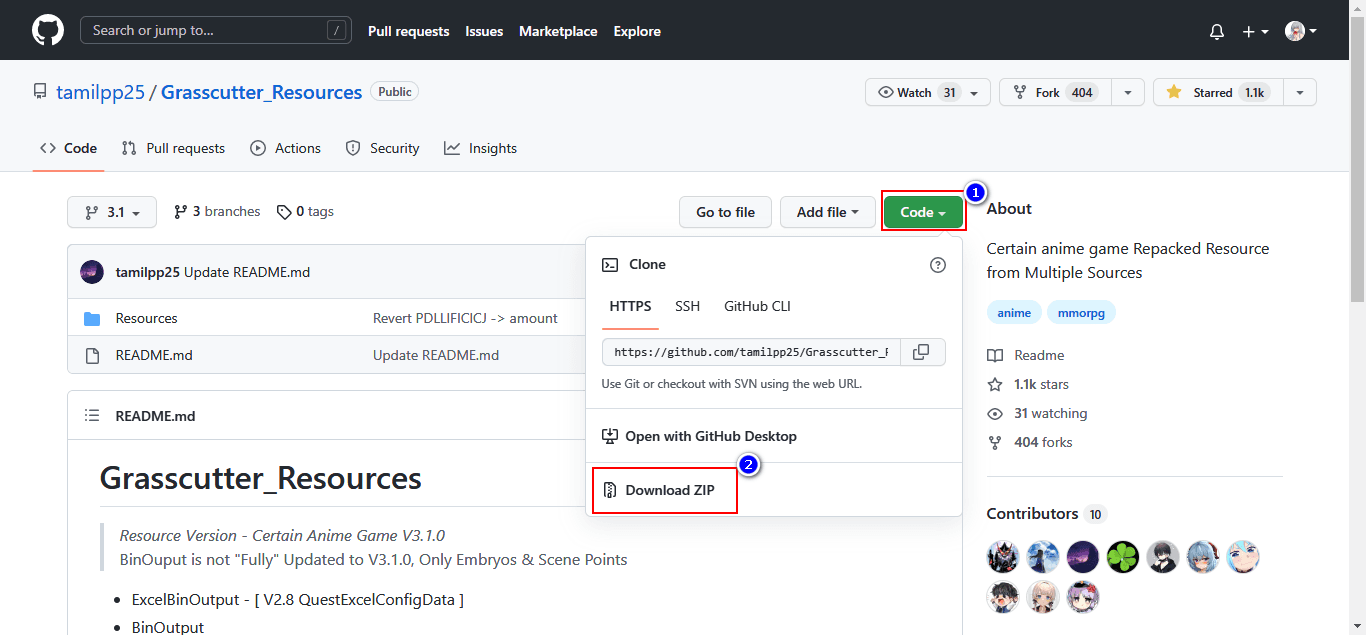Viewport: 1366px width, 635px height.
Task: Click the README table of contents icon
Action: point(92,416)
